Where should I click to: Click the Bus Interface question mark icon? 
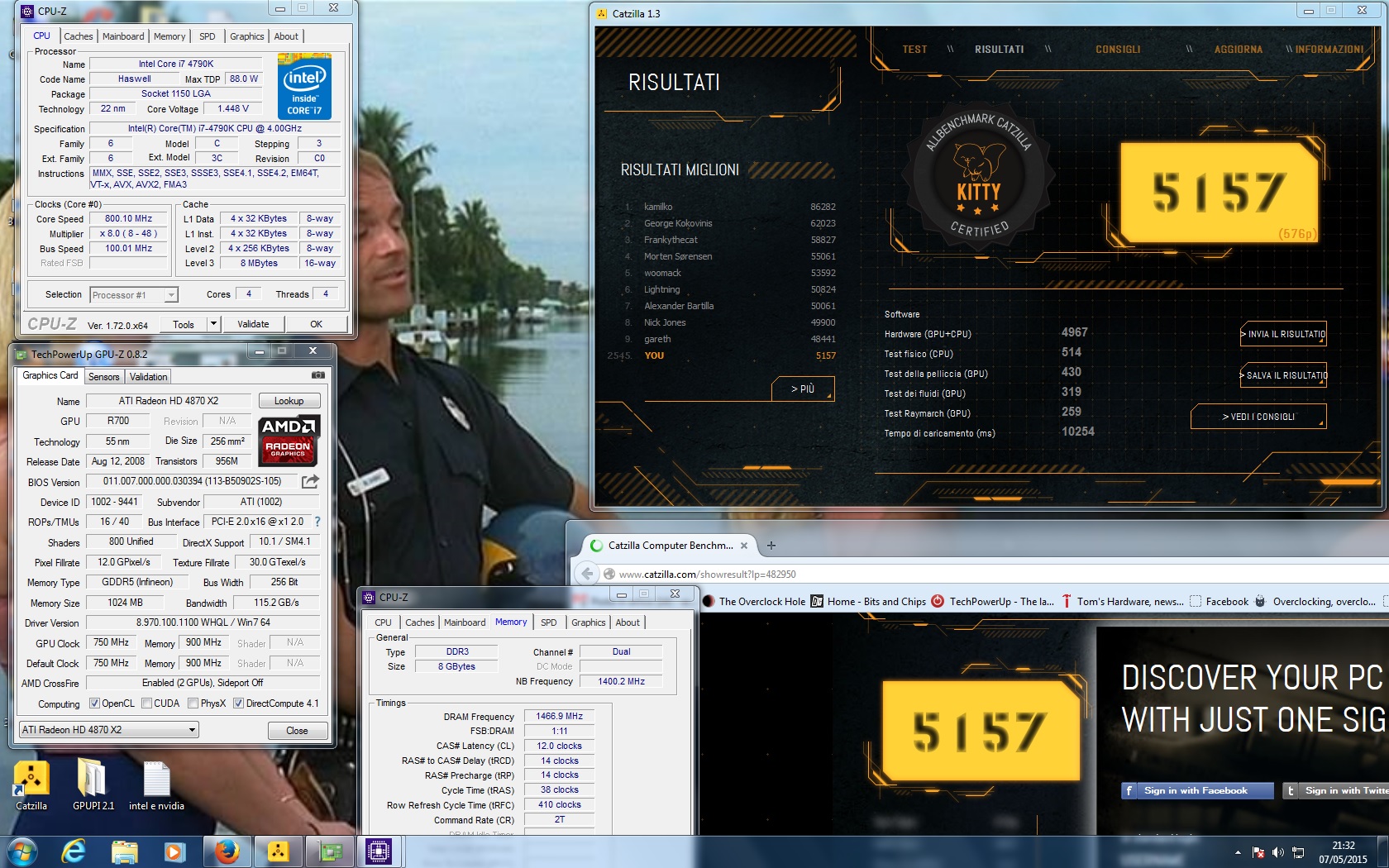tap(317, 522)
